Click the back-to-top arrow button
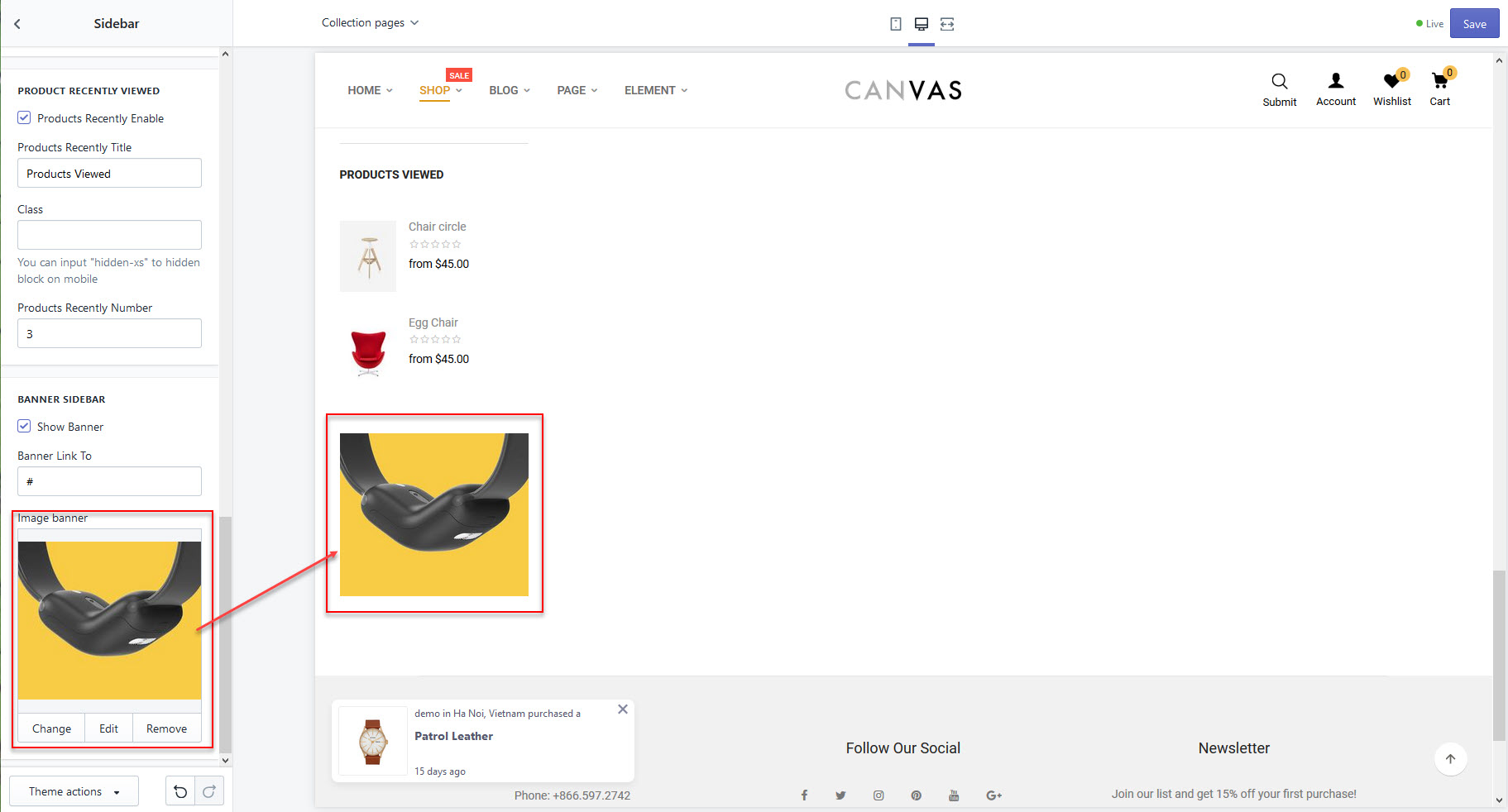This screenshot has width=1508, height=812. 1450,759
